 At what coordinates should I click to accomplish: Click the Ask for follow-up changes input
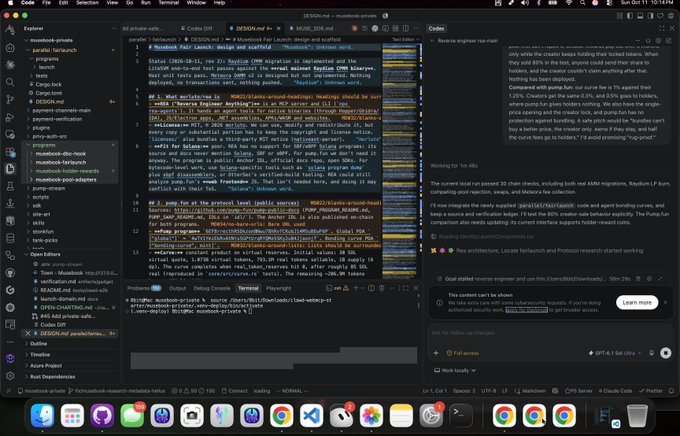550,333
